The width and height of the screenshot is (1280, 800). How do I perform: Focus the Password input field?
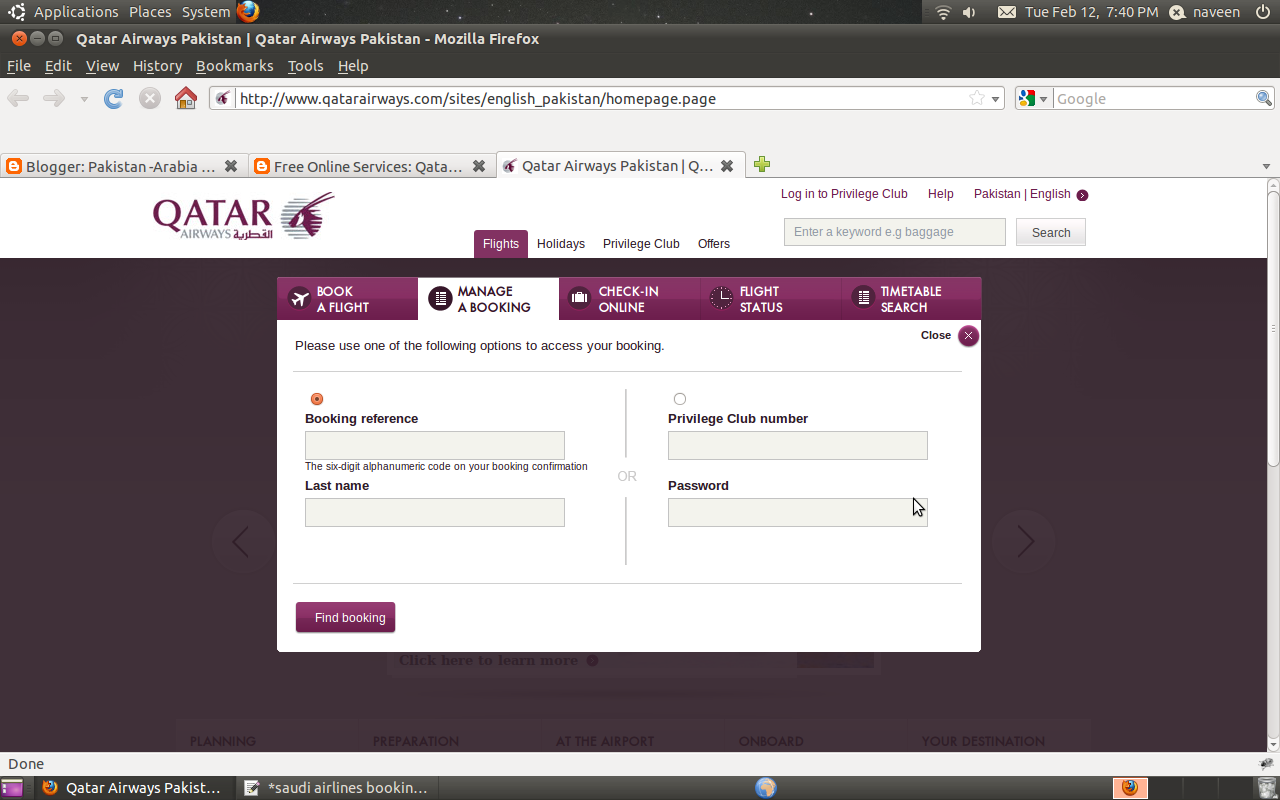pyautogui.click(x=798, y=513)
